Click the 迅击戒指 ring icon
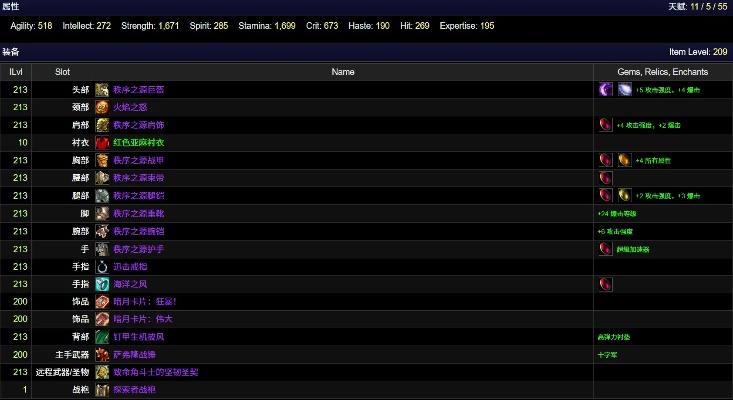The image size is (733, 400). [102, 267]
